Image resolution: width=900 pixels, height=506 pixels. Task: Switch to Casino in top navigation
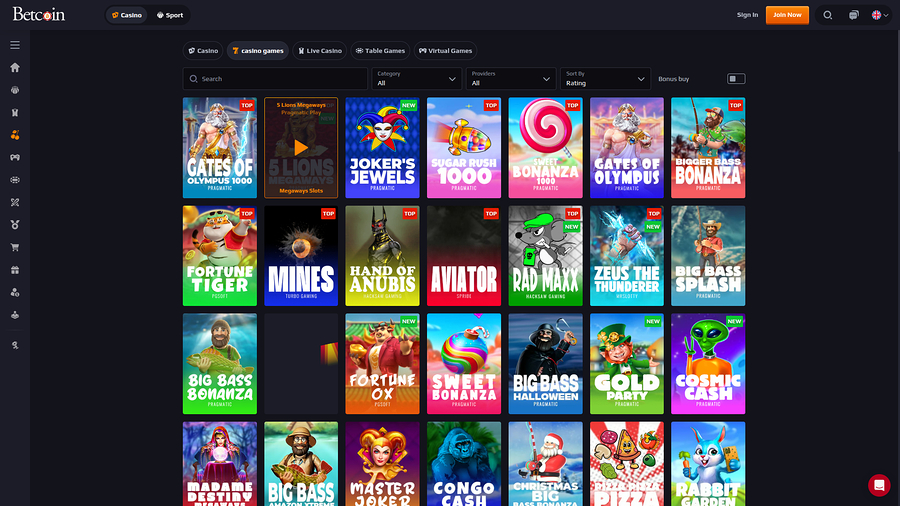click(x=127, y=15)
